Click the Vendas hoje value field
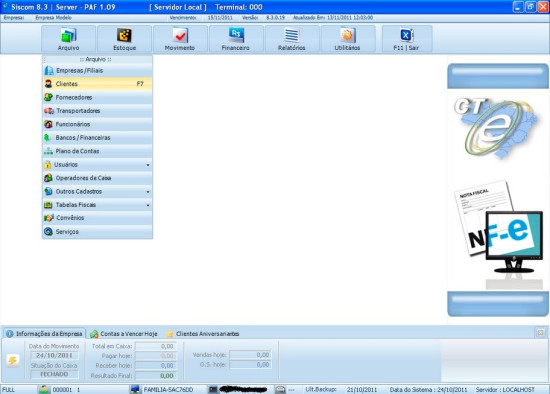550x394 pixels. point(250,355)
